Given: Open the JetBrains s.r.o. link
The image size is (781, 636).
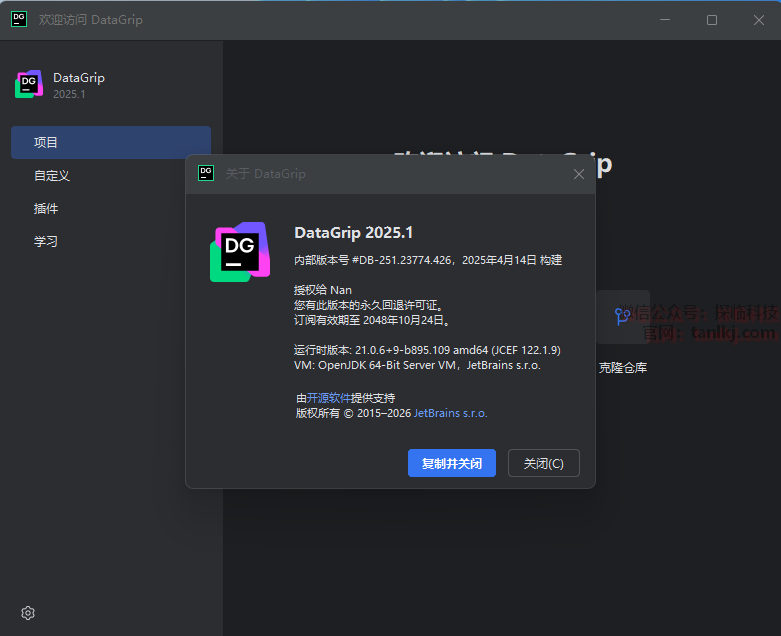Looking at the screenshot, I should coord(450,413).
